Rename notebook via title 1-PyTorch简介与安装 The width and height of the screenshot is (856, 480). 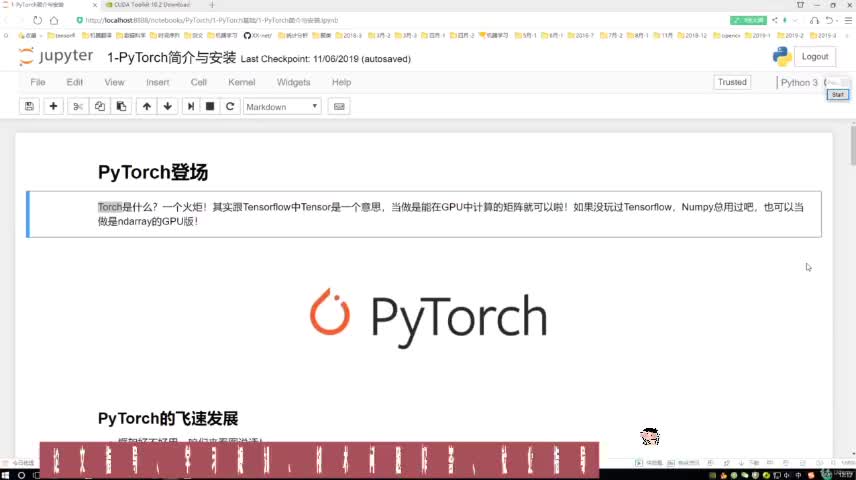171,58
